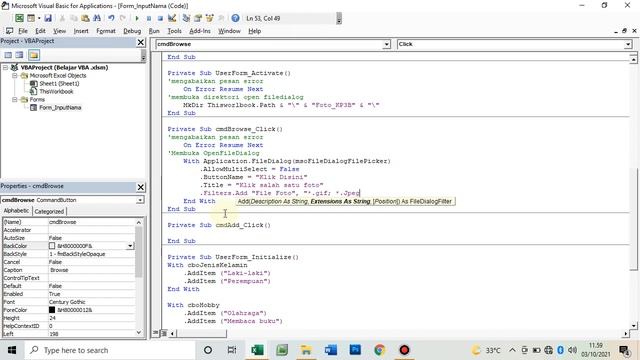Select Form_InputNama in project tree
Viewport: 640px width, 360px height.
(60, 108)
